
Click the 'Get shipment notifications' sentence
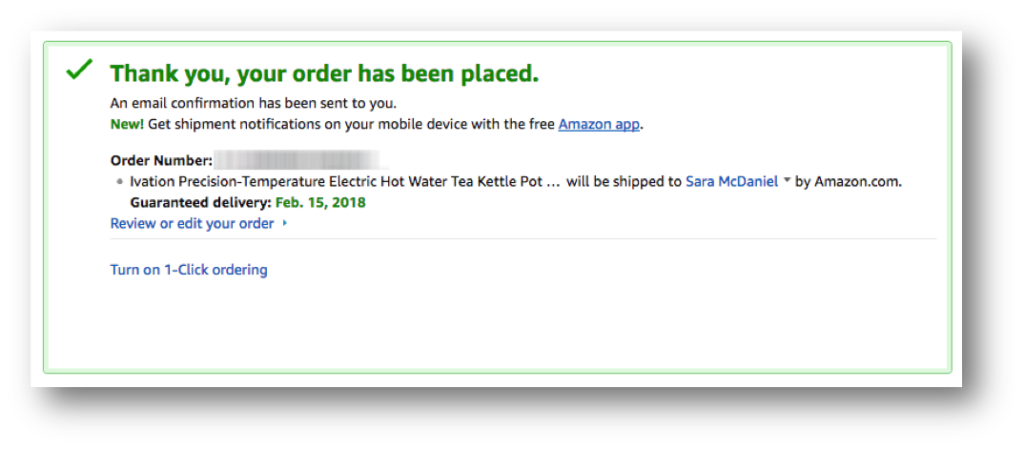click(394, 124)
